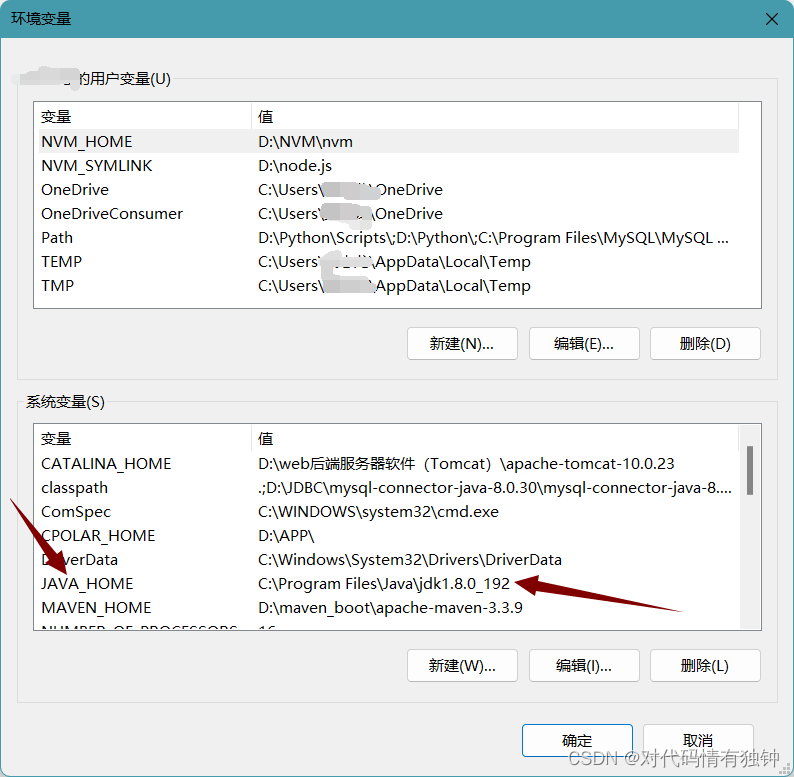794x777 pixels.
Task: Click the apache-tomcat-10.0.23 value
Action: [466, 463]
